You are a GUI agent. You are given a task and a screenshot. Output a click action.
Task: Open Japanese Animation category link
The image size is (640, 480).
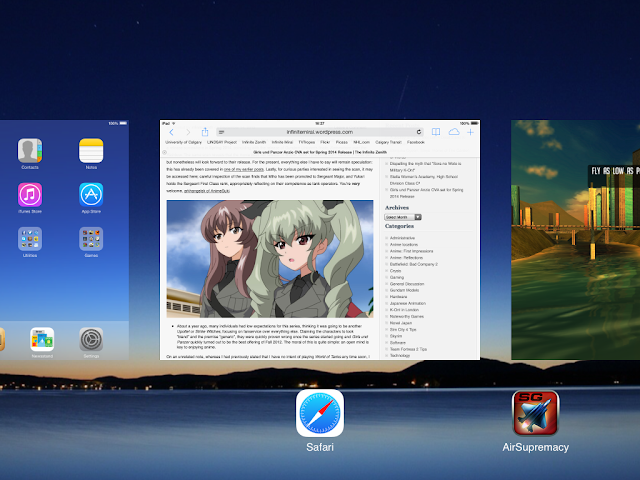pyautogui.click(x=407, y=303)
